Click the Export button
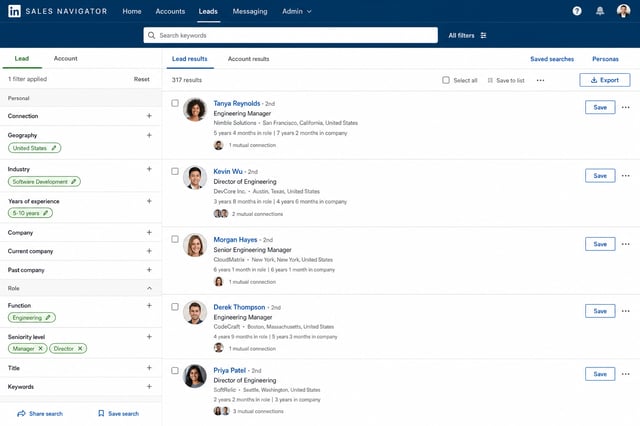 [604, 80]
